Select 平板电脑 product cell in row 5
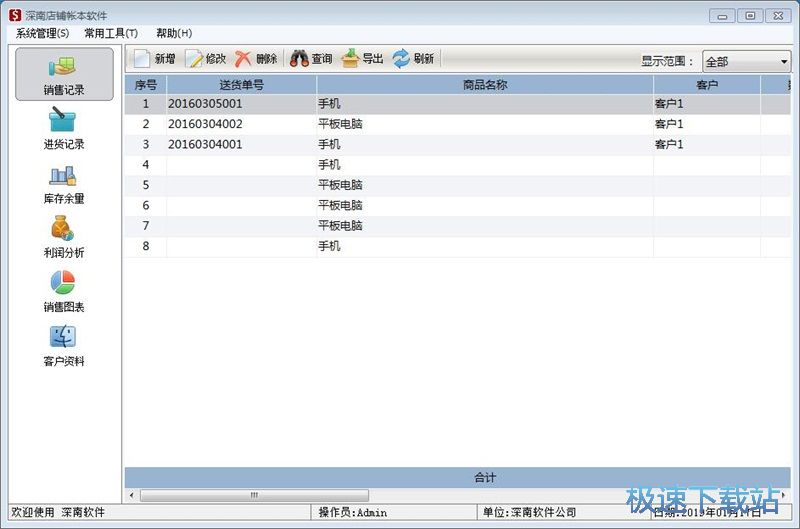Image resolution: width=800 pixels, height=529 pixels. click(485, 186)
